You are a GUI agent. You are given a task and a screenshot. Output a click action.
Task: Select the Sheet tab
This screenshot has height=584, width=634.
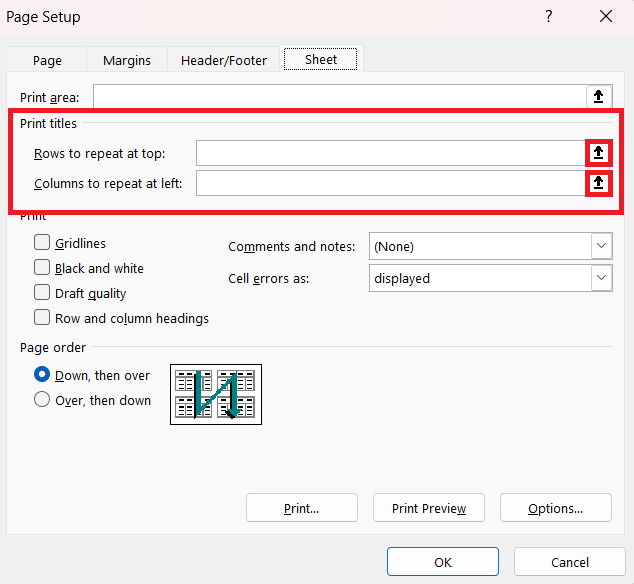click(321, 59)
